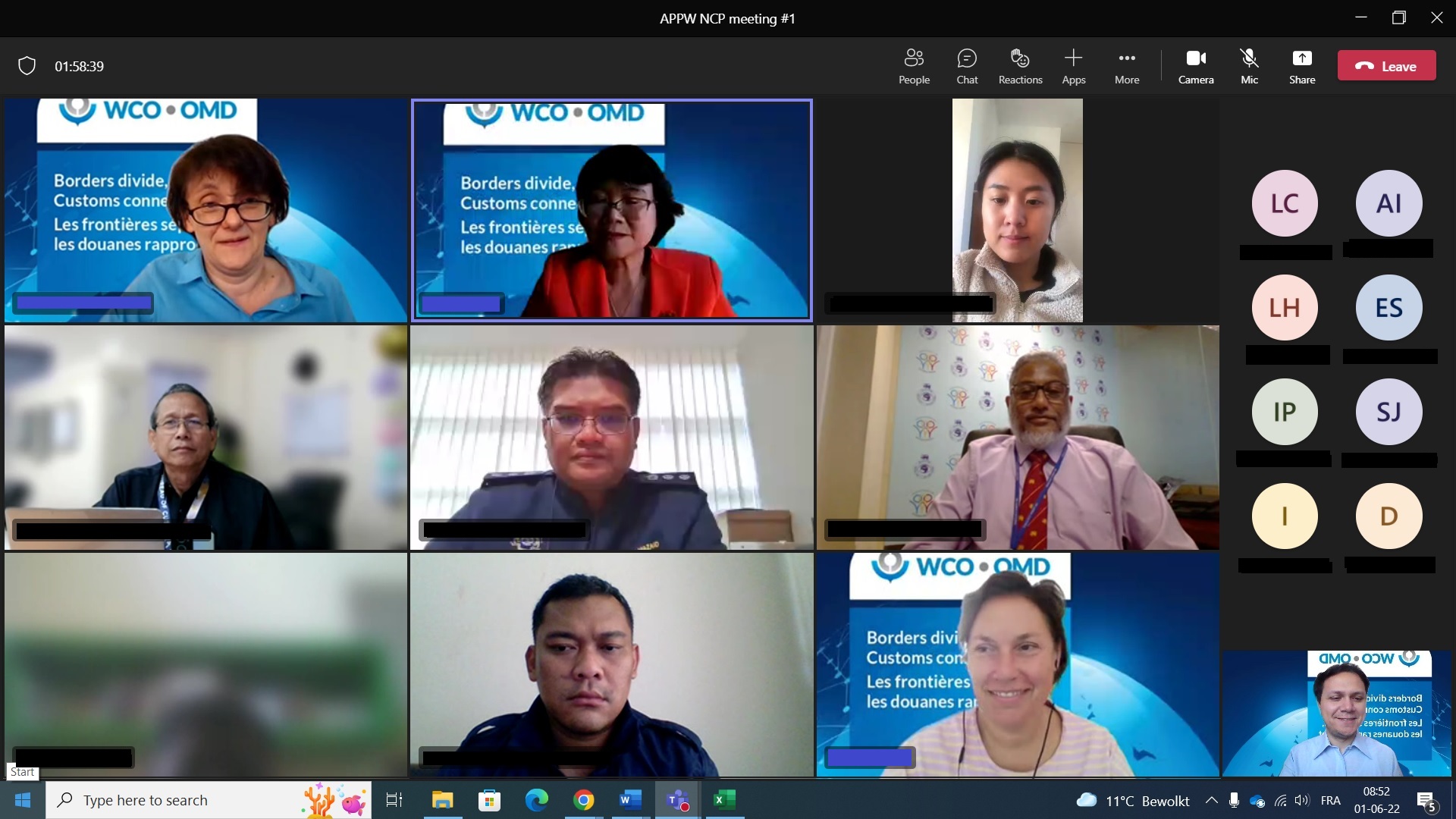1456x819 pixels.
Task: Expand More meeting options
Action: click(x=1127, y=67)
